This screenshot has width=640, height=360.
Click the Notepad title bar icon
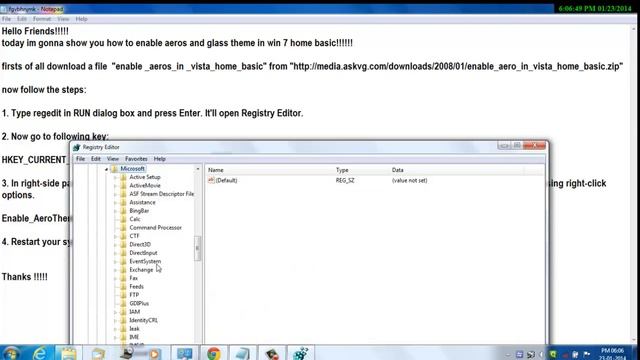[x=4, y=9]
